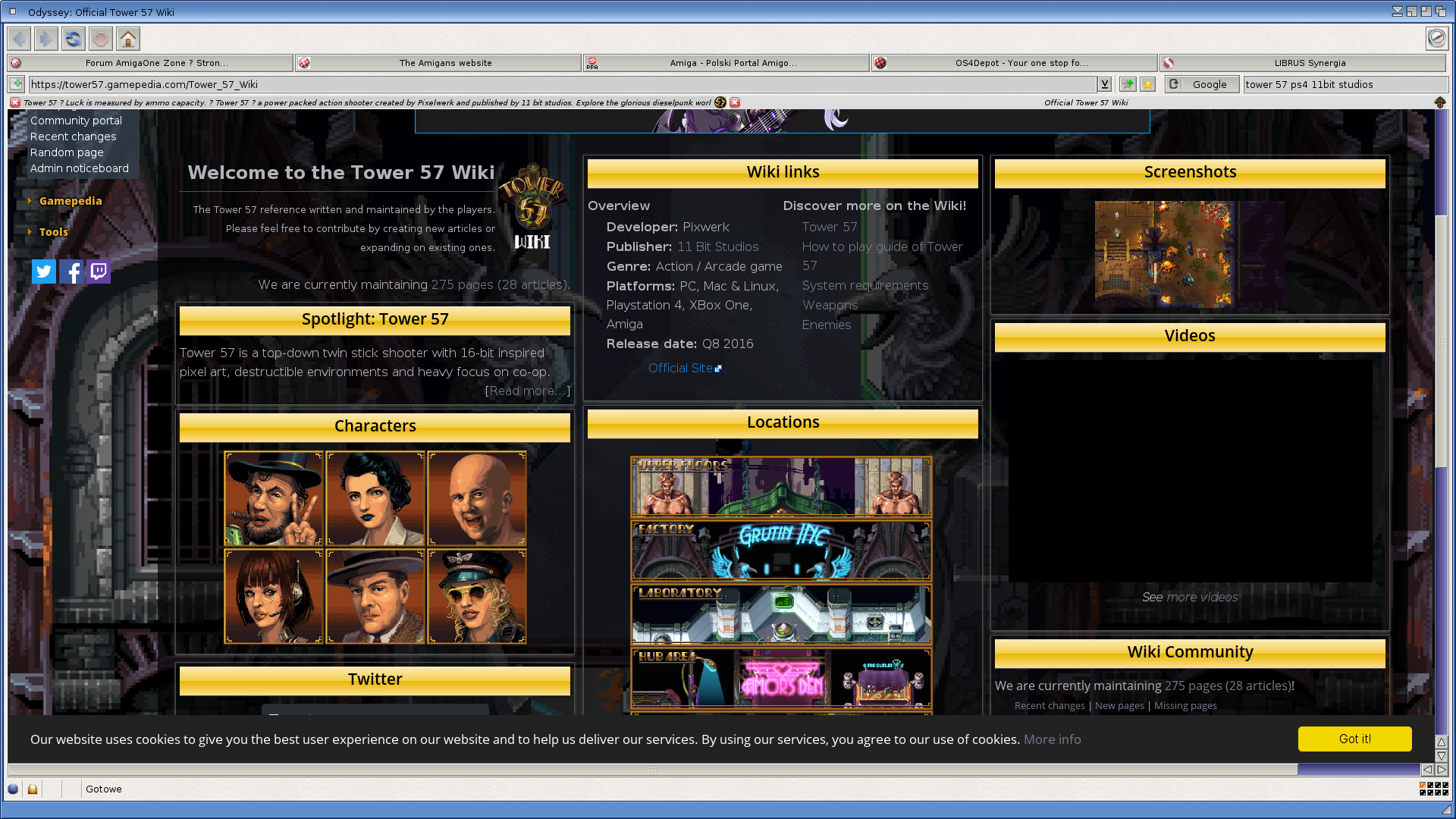This screenshot has width=1456, height=819.
Task: Add bookmark with the green-plus star icon
Action: point(1128,84)
